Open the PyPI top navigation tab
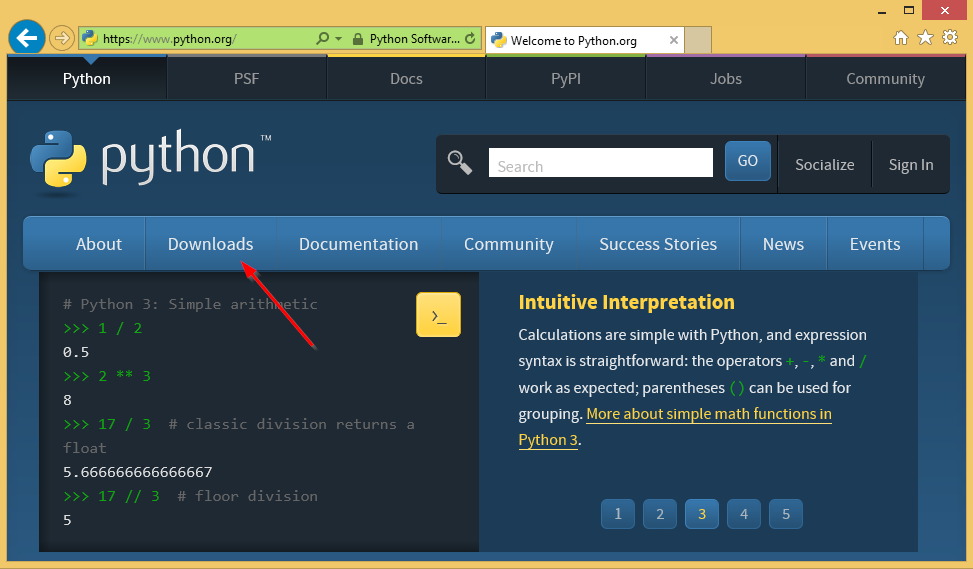973x569 pixels. [x=566, y=78]
